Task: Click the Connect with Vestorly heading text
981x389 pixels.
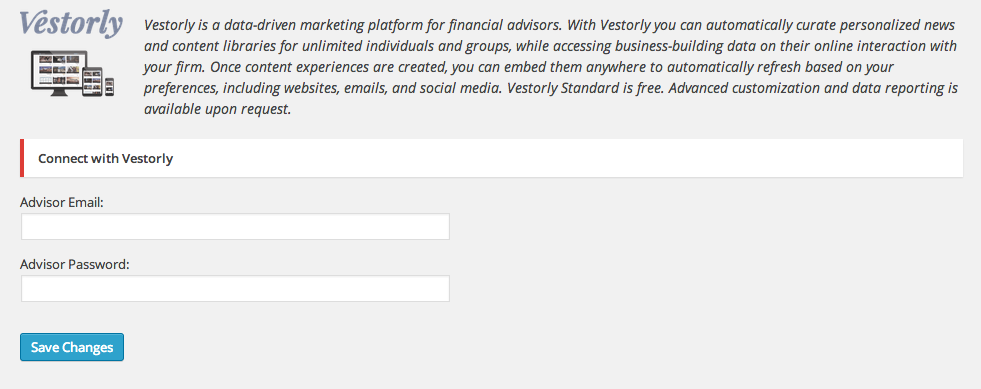Action: (105, 158)
